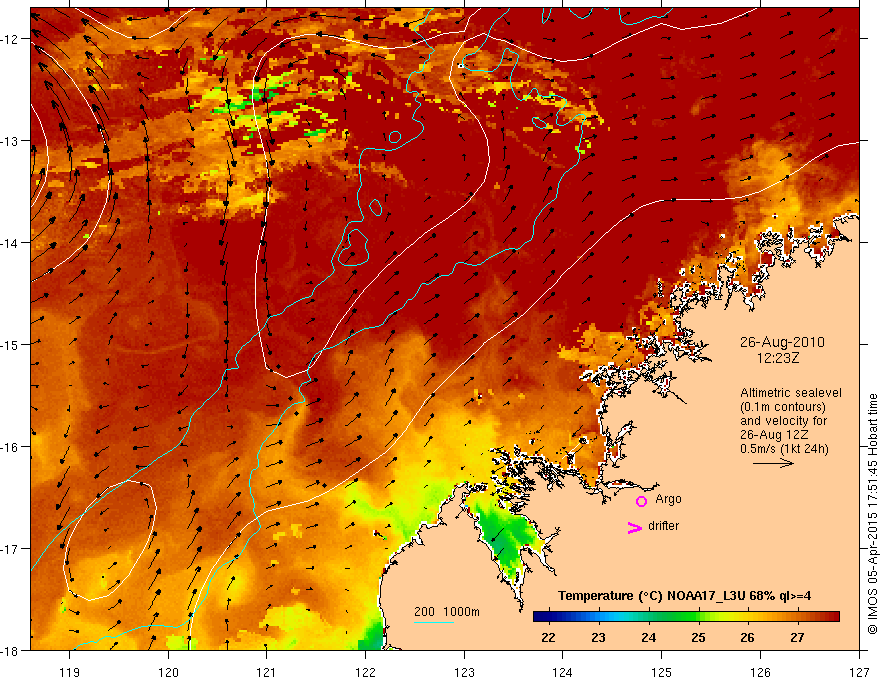Click the latitude axis label '-14'

click(10, 243)
